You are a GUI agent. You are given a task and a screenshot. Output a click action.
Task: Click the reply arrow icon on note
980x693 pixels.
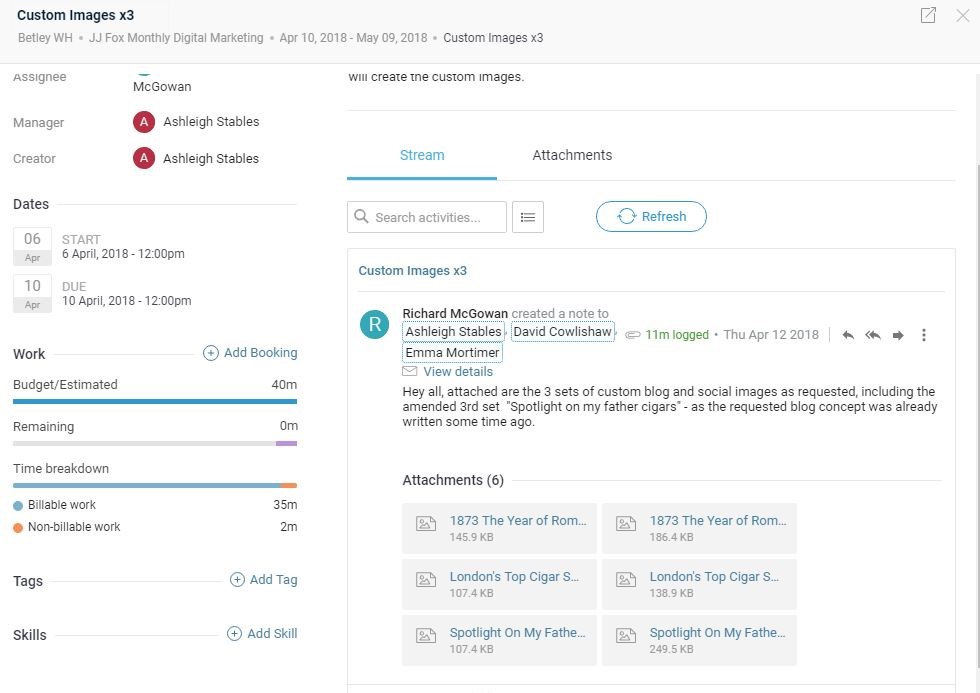tap(848, 335)
